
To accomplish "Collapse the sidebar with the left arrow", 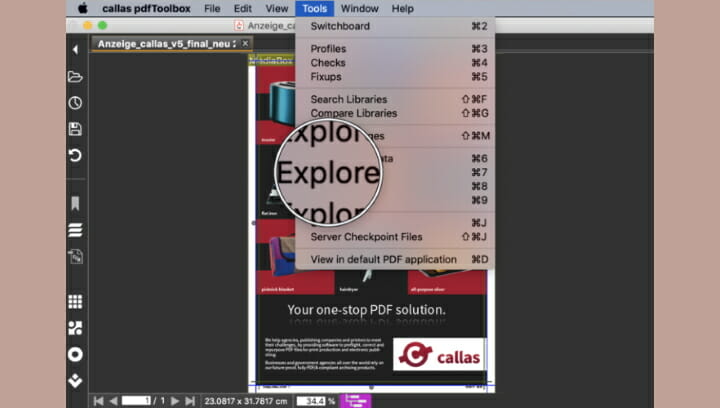I will point(75,50).
